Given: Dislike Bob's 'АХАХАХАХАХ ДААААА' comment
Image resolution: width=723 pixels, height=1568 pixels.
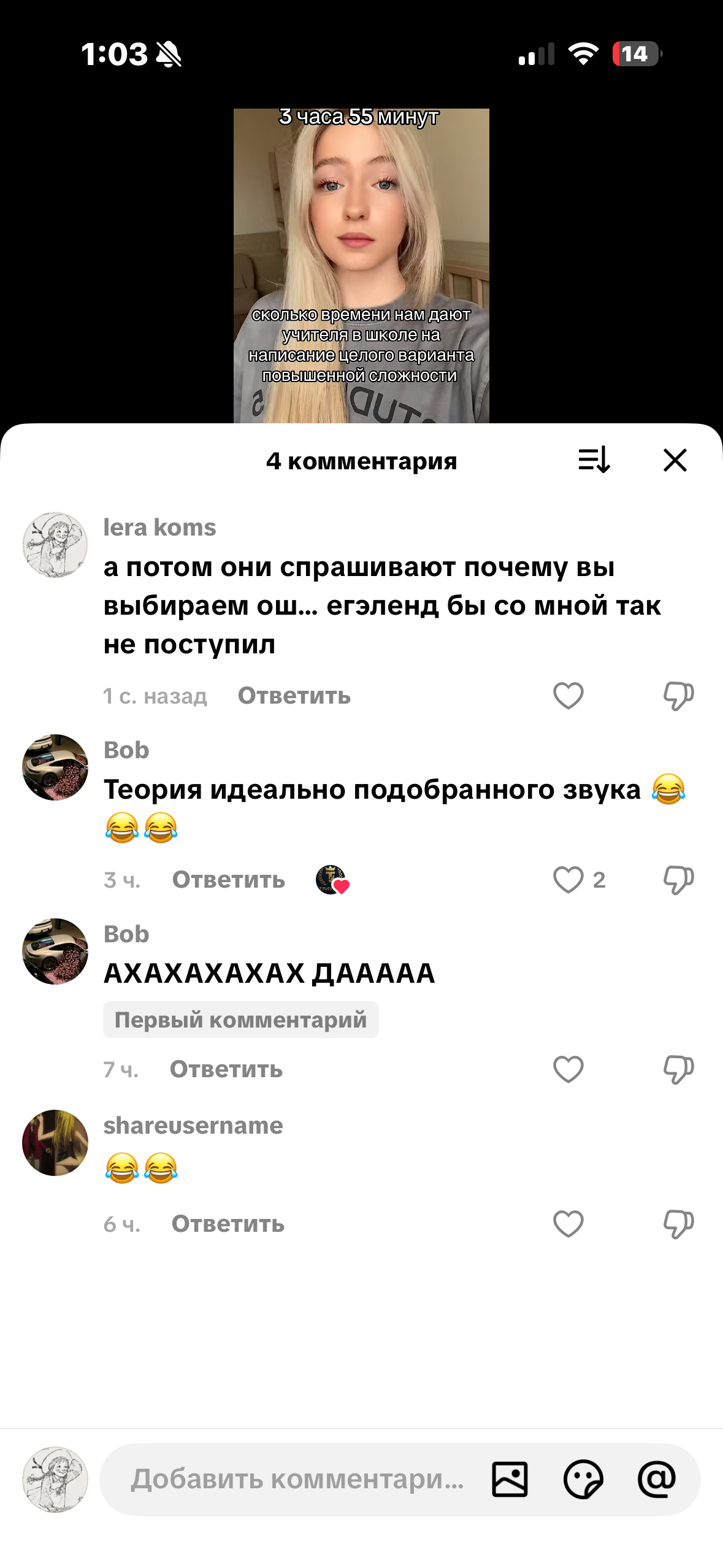Looking at the screenshot, I should (678, 1069).
